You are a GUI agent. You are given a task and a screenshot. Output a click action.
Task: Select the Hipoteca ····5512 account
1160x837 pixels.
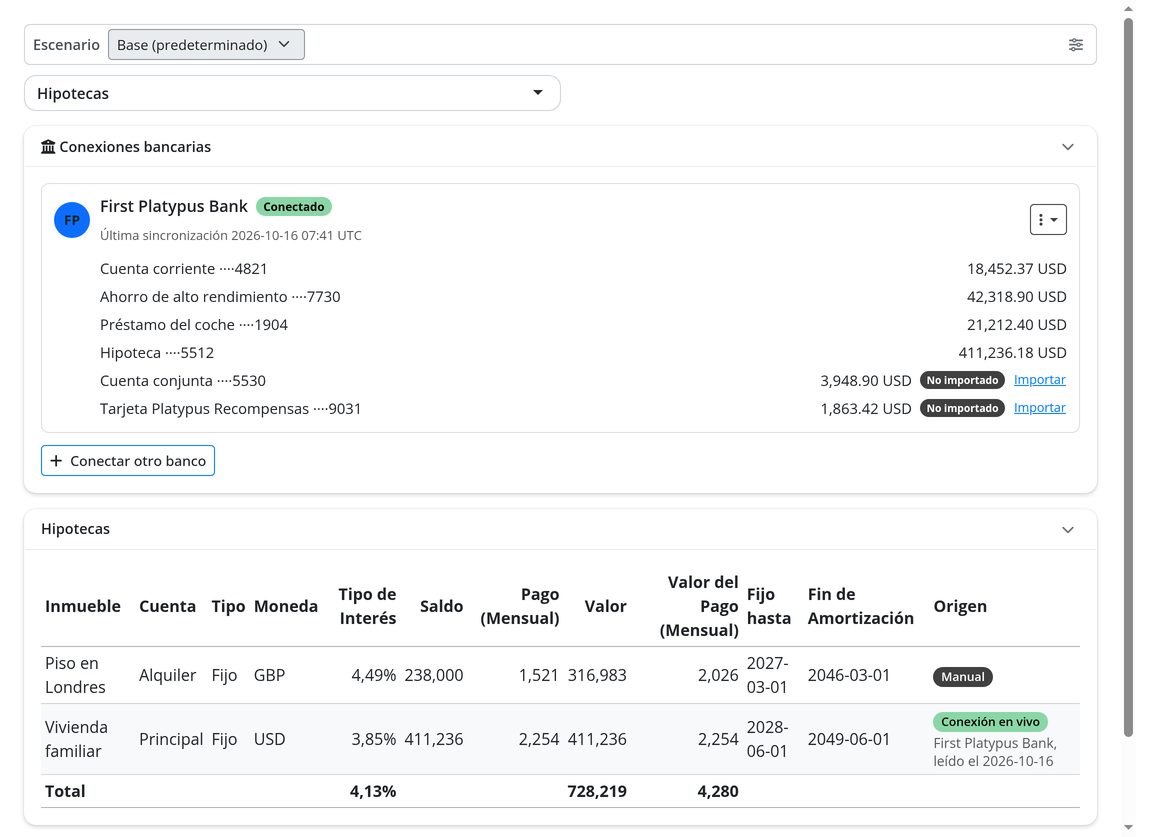point(583,353)
